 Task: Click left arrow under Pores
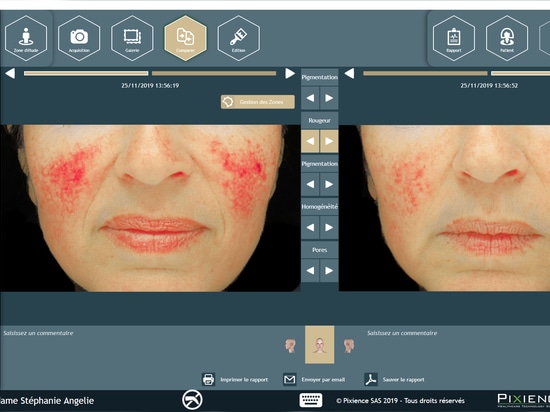[310, 271]
